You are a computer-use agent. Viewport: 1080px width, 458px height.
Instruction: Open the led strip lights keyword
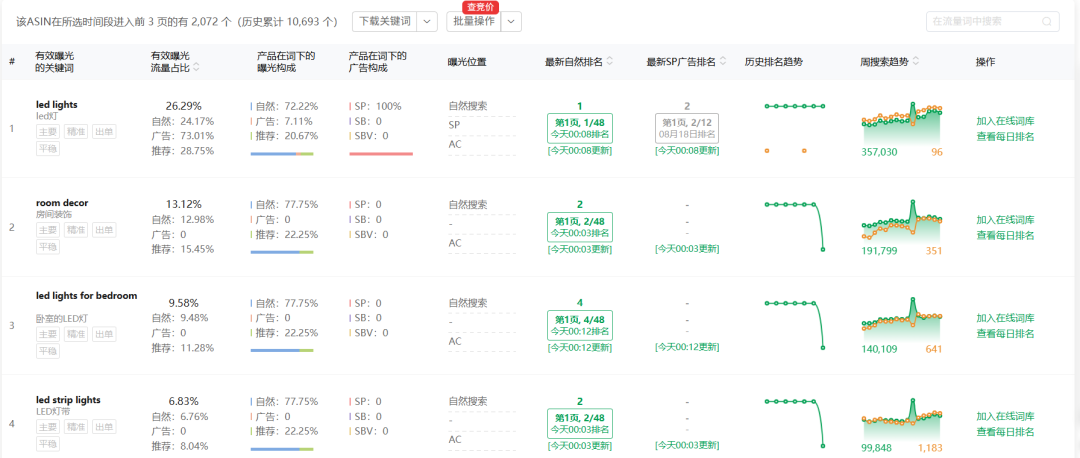pos(68,399)
